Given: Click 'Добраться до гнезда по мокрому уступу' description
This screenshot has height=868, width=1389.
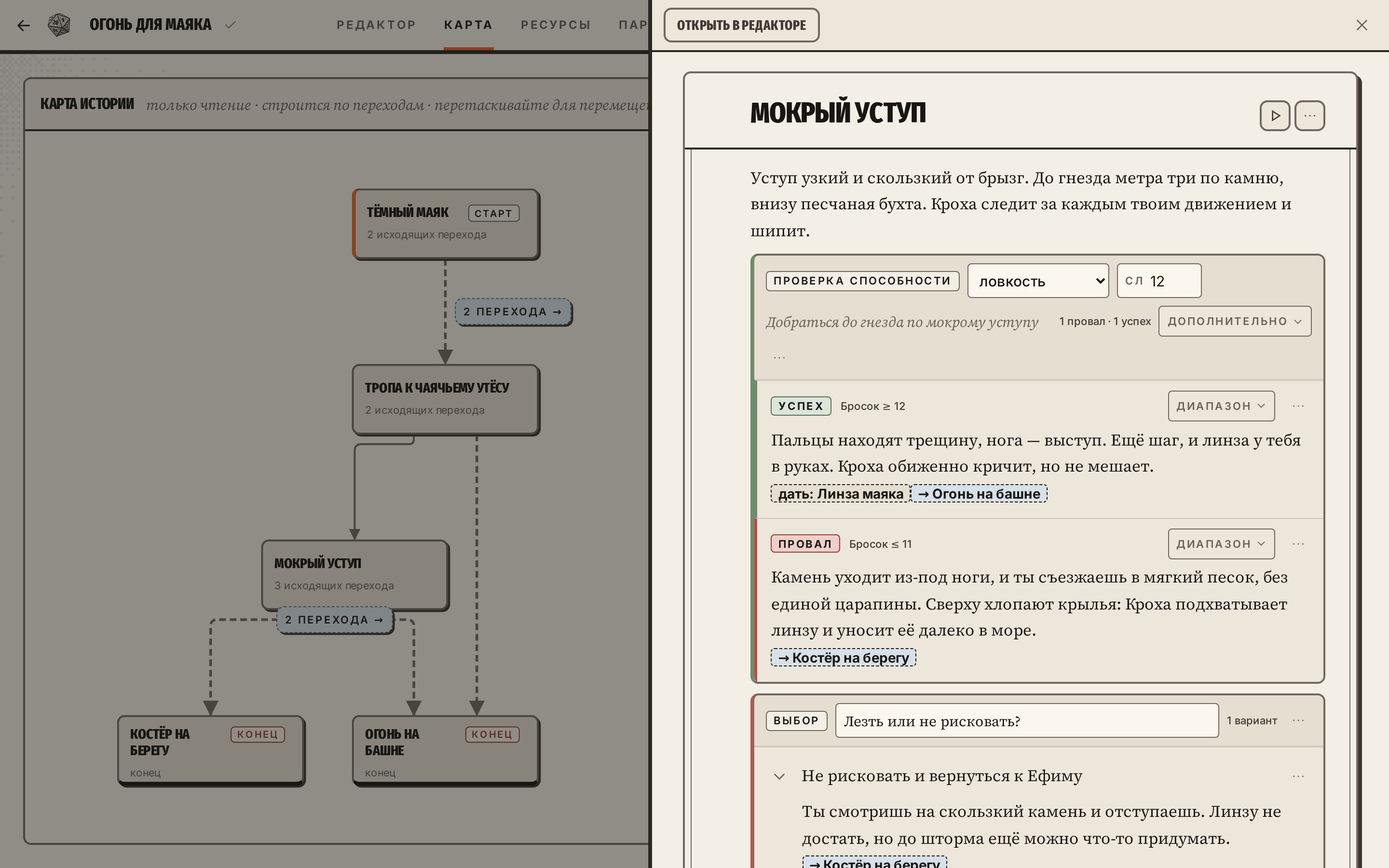Looking at the screenshot, I should [x=902, y=322].
